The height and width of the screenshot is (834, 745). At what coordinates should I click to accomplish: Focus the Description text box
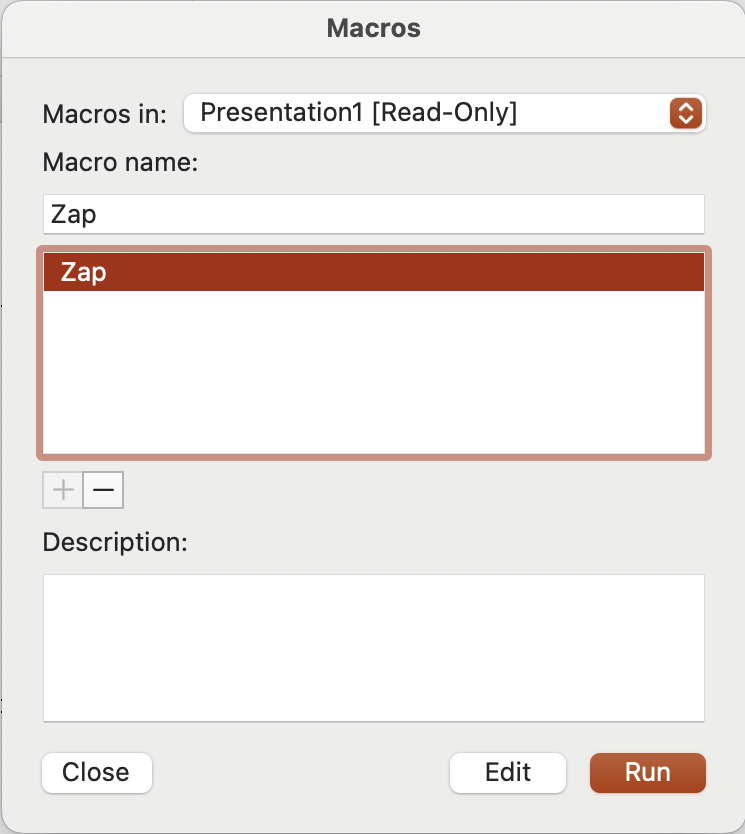[373, 646]
